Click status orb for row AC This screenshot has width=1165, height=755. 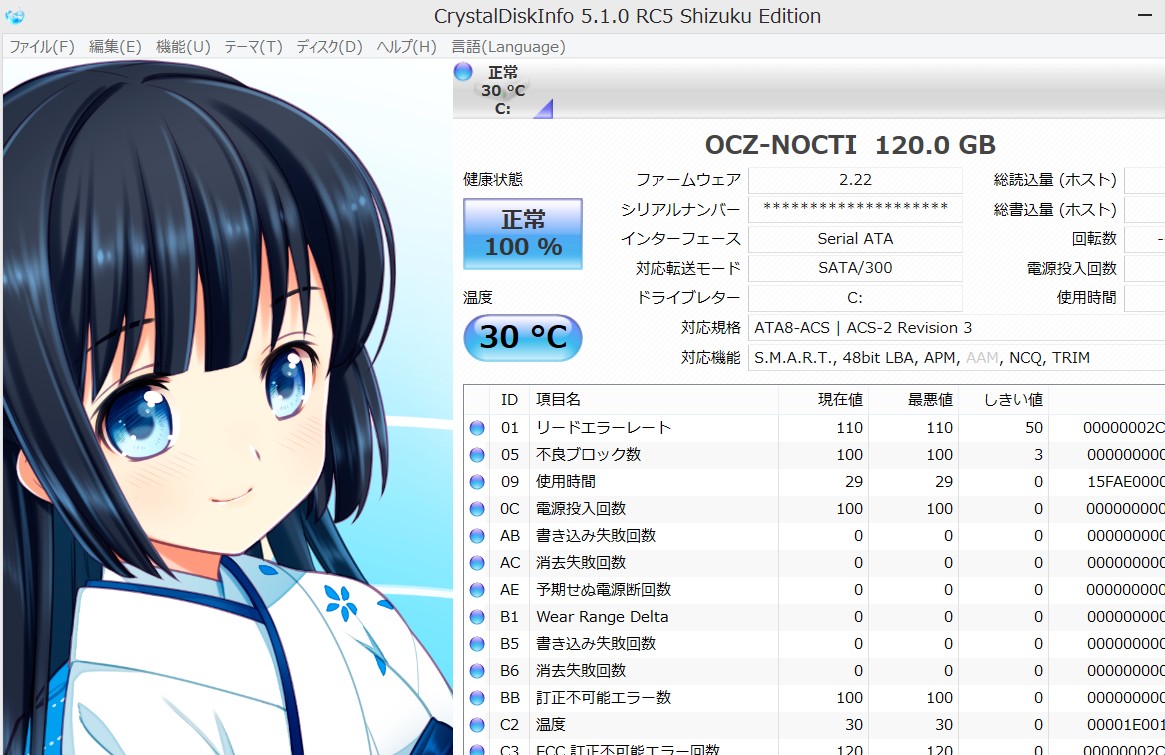pyautogui.click(x=477, y=563)
